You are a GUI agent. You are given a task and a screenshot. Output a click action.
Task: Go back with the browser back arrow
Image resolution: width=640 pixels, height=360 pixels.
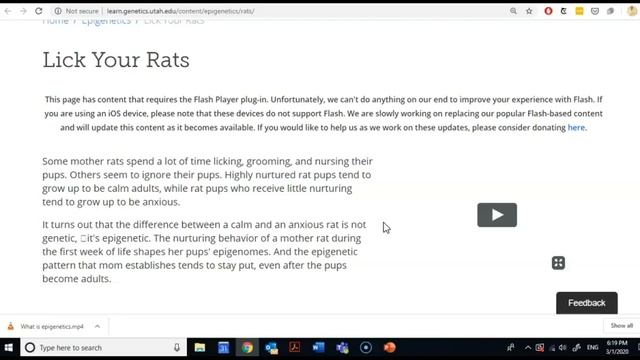click(x=8, y=11)
